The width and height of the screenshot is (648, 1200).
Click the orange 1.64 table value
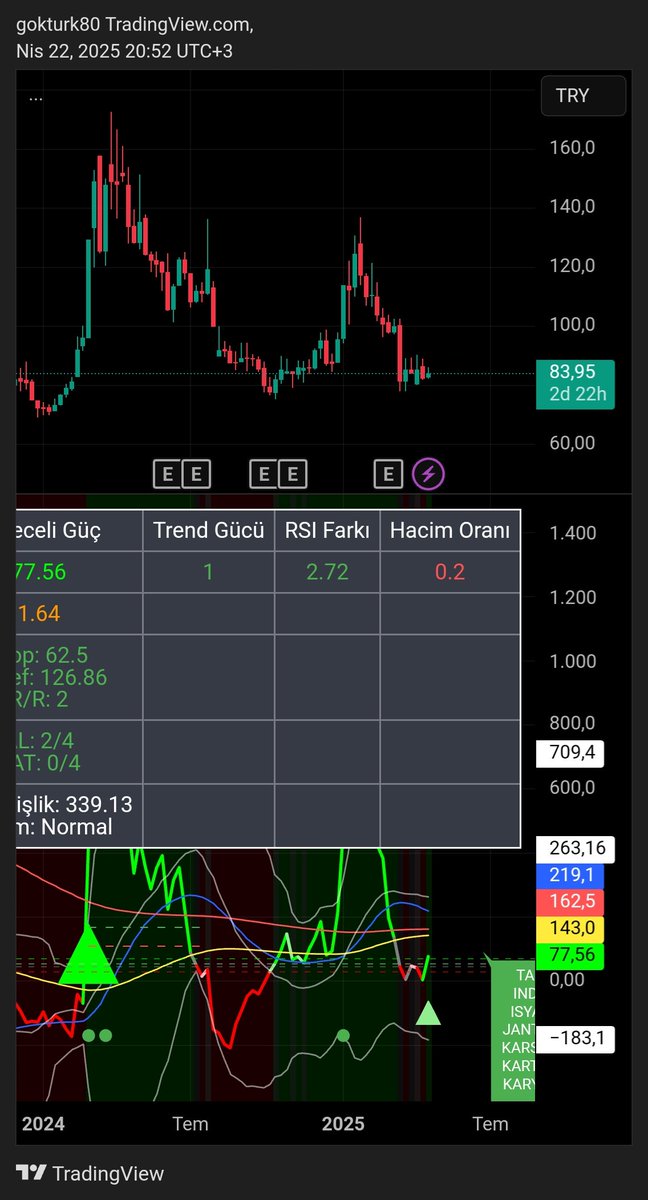(x=39, y=614)
